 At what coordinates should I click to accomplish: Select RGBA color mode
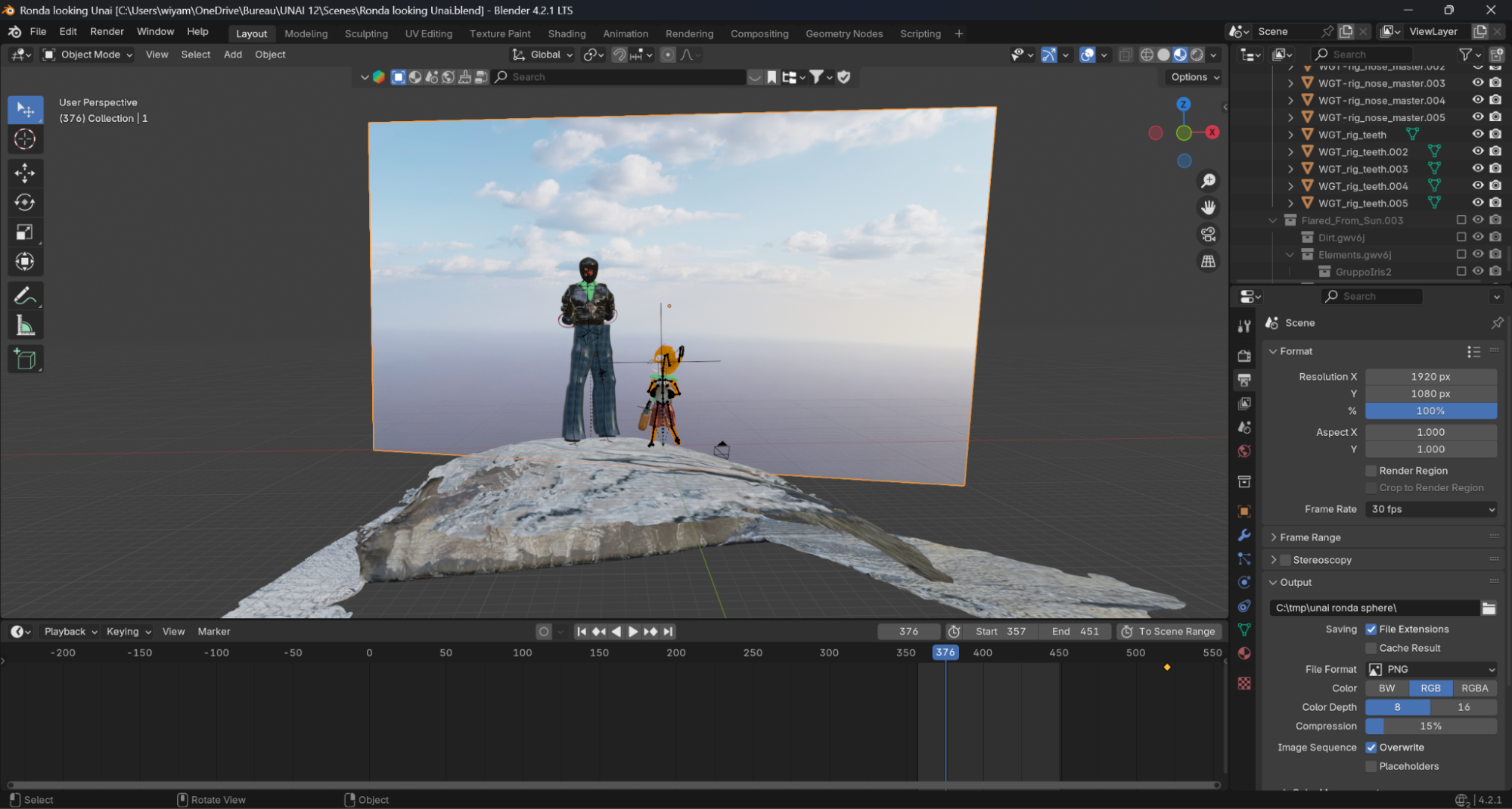click(x=1474, y=688)
